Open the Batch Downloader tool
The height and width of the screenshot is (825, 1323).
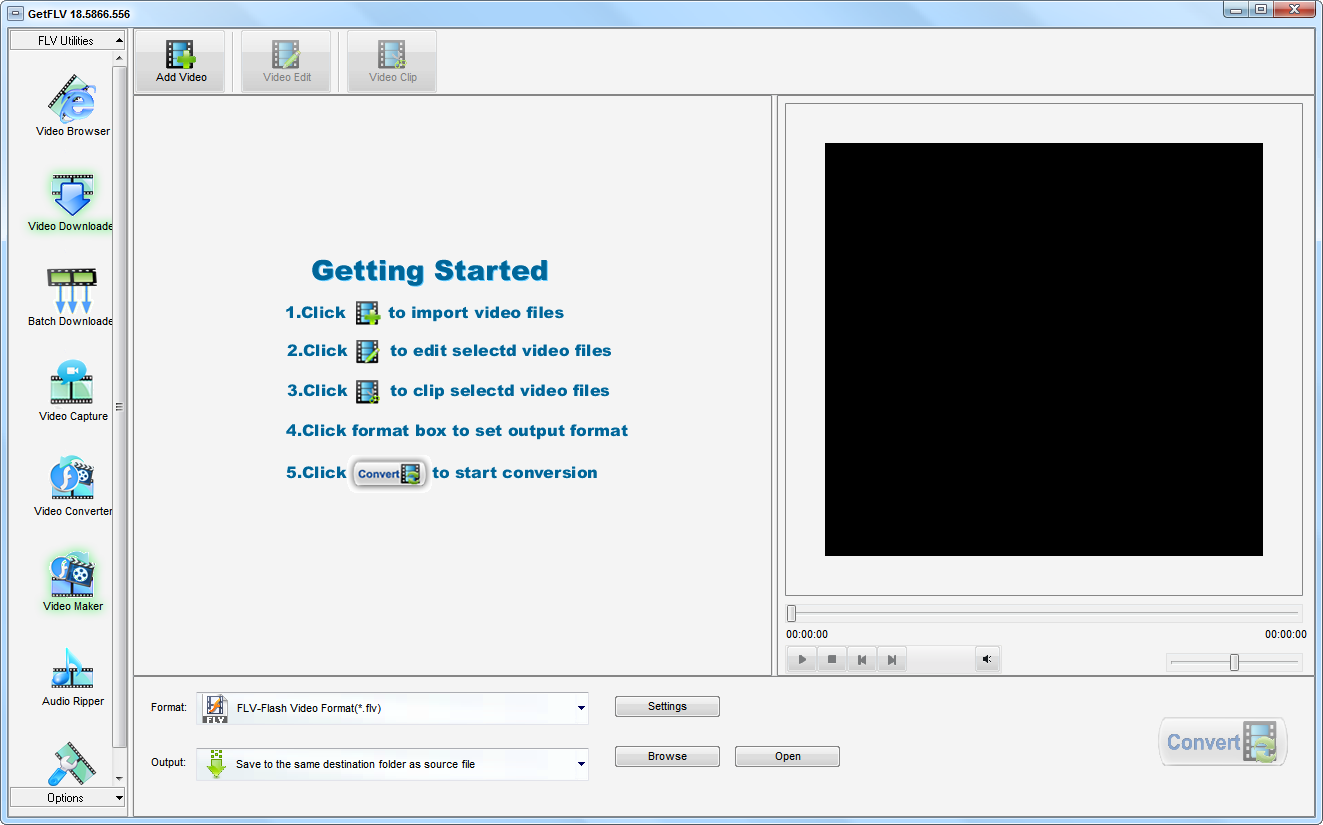tap(72, 295)
